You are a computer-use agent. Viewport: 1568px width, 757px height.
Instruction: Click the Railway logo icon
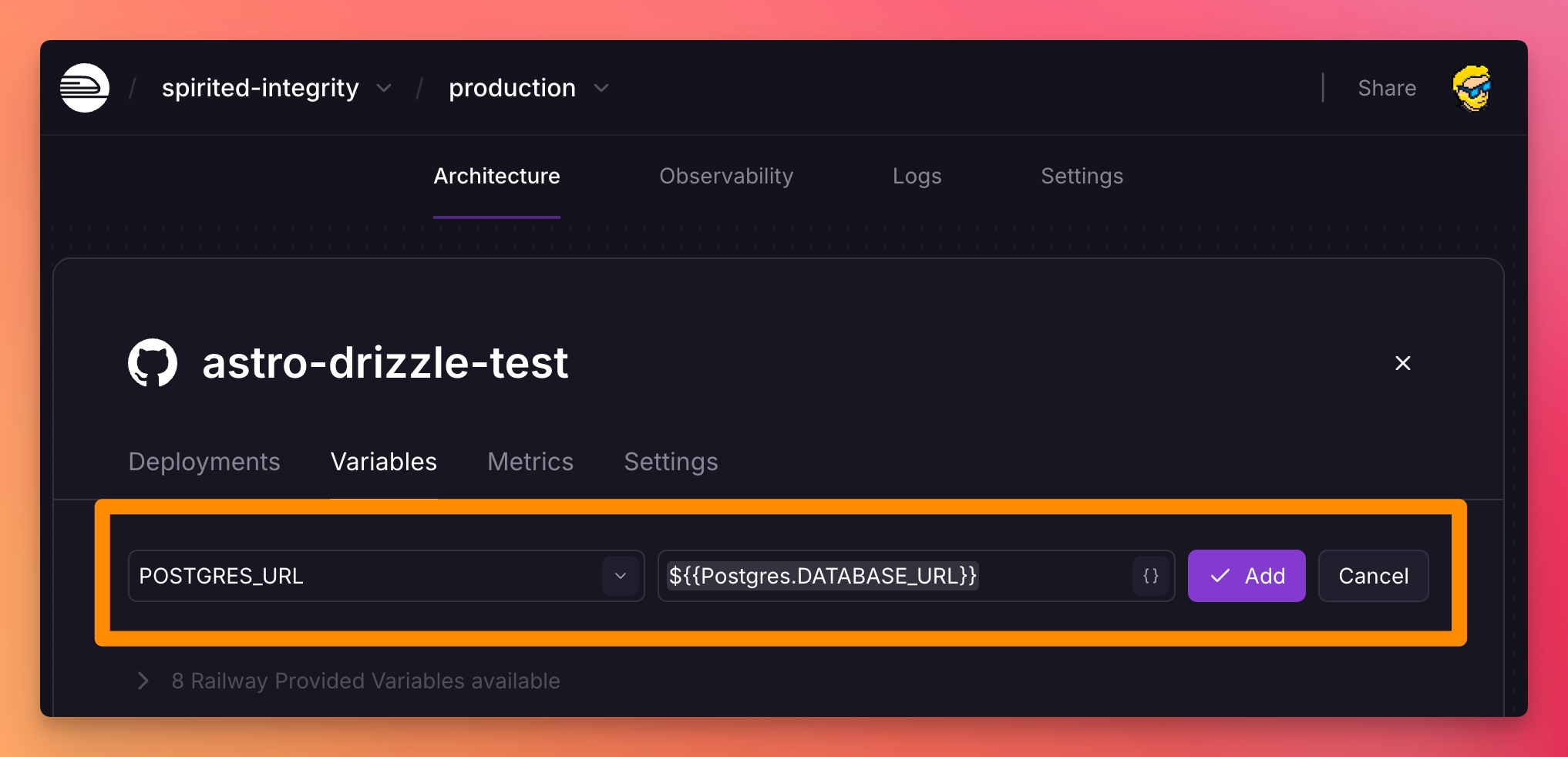click(x=85, y=88)
